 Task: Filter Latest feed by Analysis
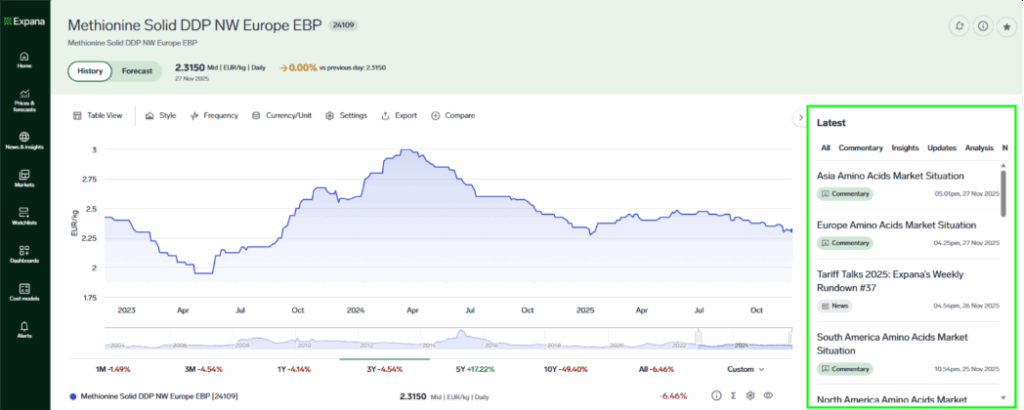(x=980, y=148)
